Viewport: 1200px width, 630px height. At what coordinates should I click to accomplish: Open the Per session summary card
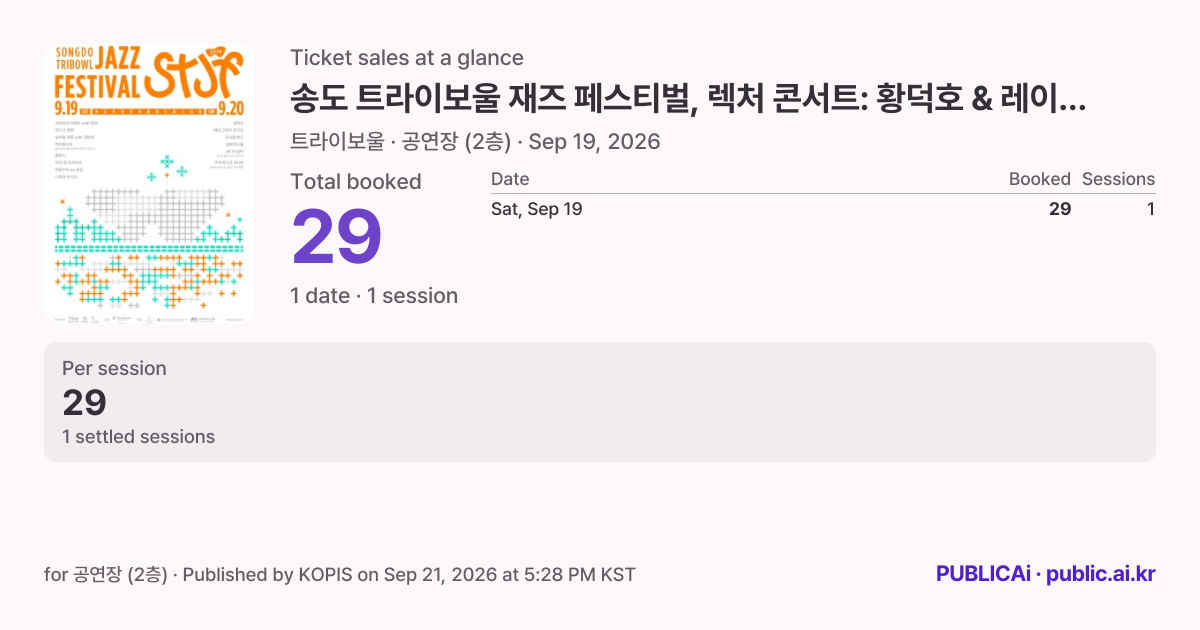[x=600, y=402]
